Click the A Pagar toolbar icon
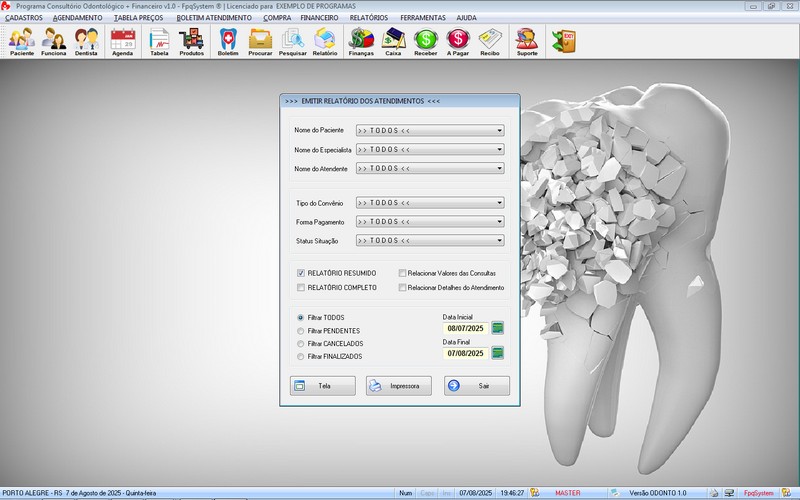Viewport: 800px width, 500px height. click(457, 41)
